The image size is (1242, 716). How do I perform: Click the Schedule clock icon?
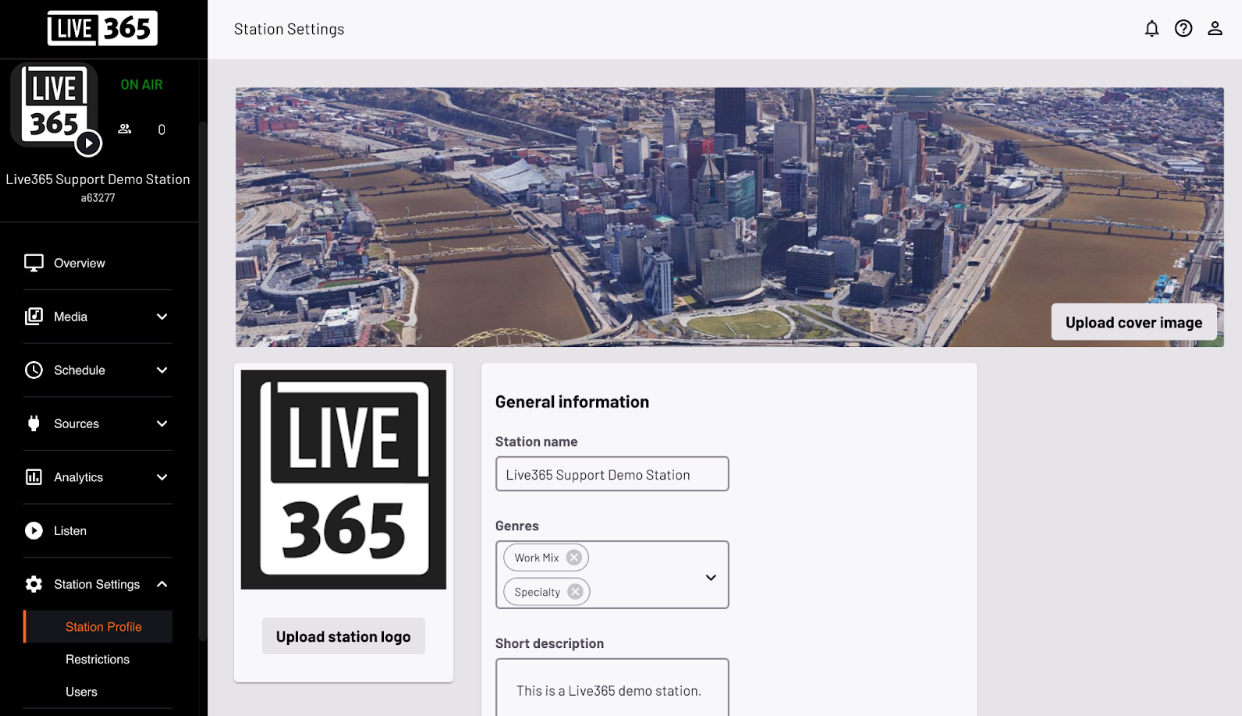tap(34, 370)
